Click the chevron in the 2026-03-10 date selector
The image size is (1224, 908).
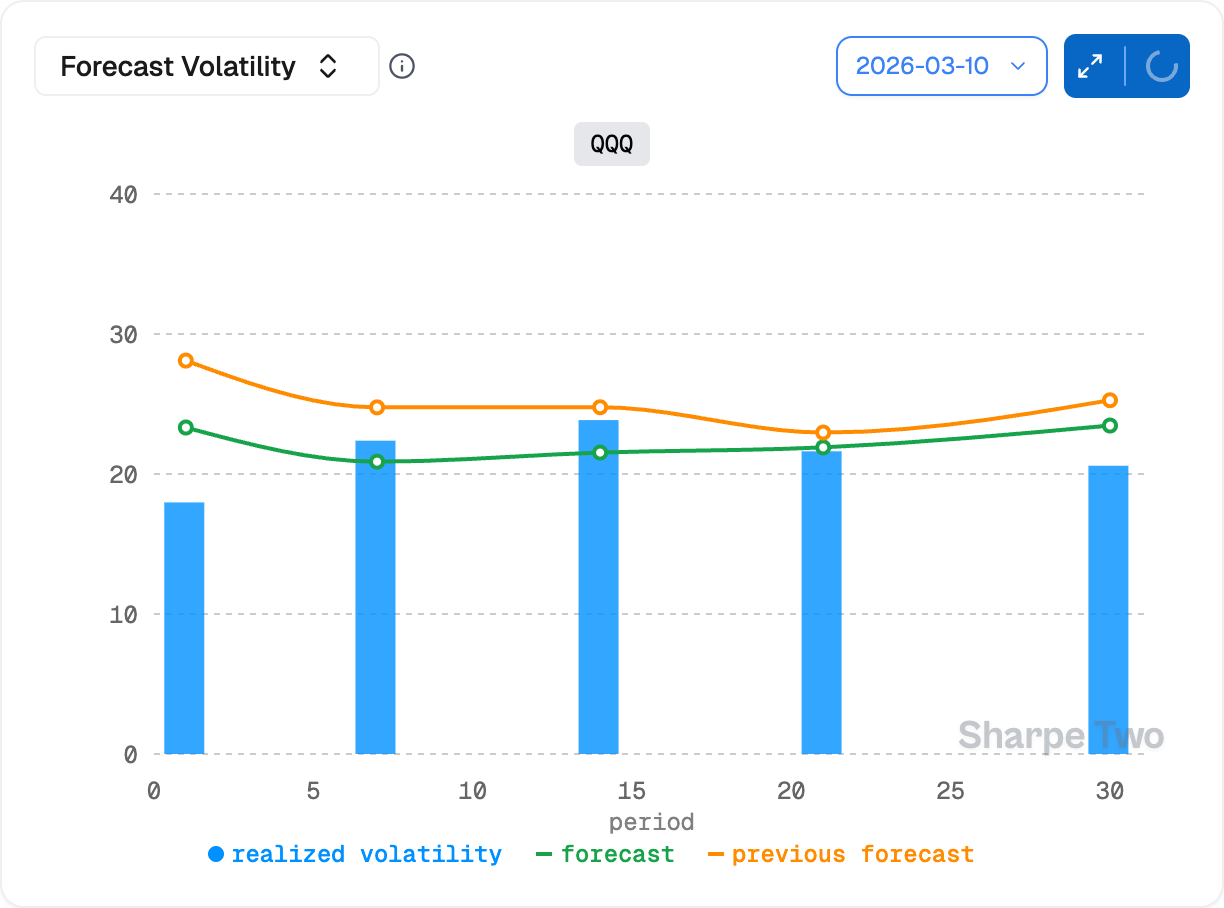[1018, 66]
